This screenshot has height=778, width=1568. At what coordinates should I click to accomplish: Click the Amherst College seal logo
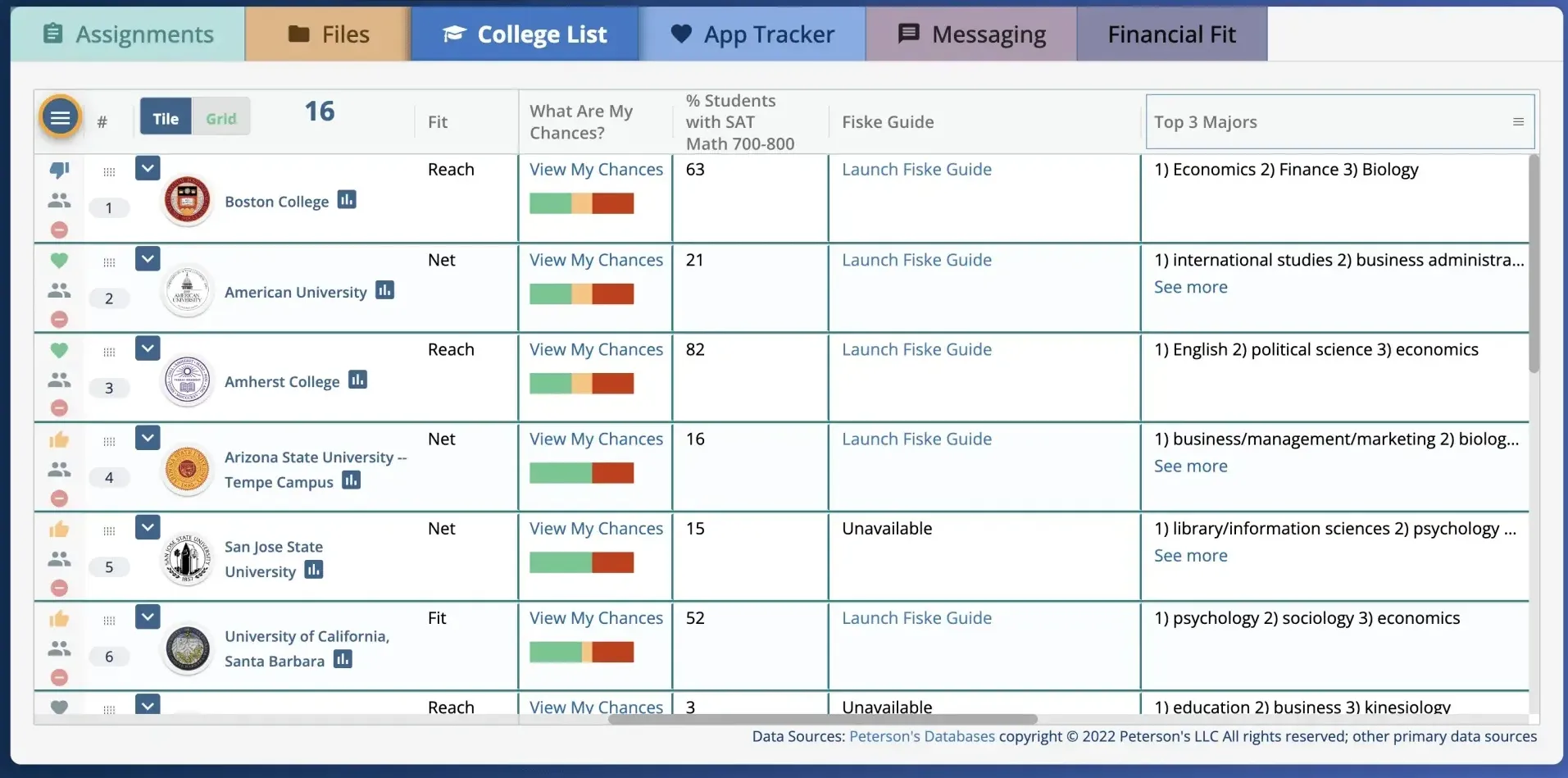pos(187,381)
